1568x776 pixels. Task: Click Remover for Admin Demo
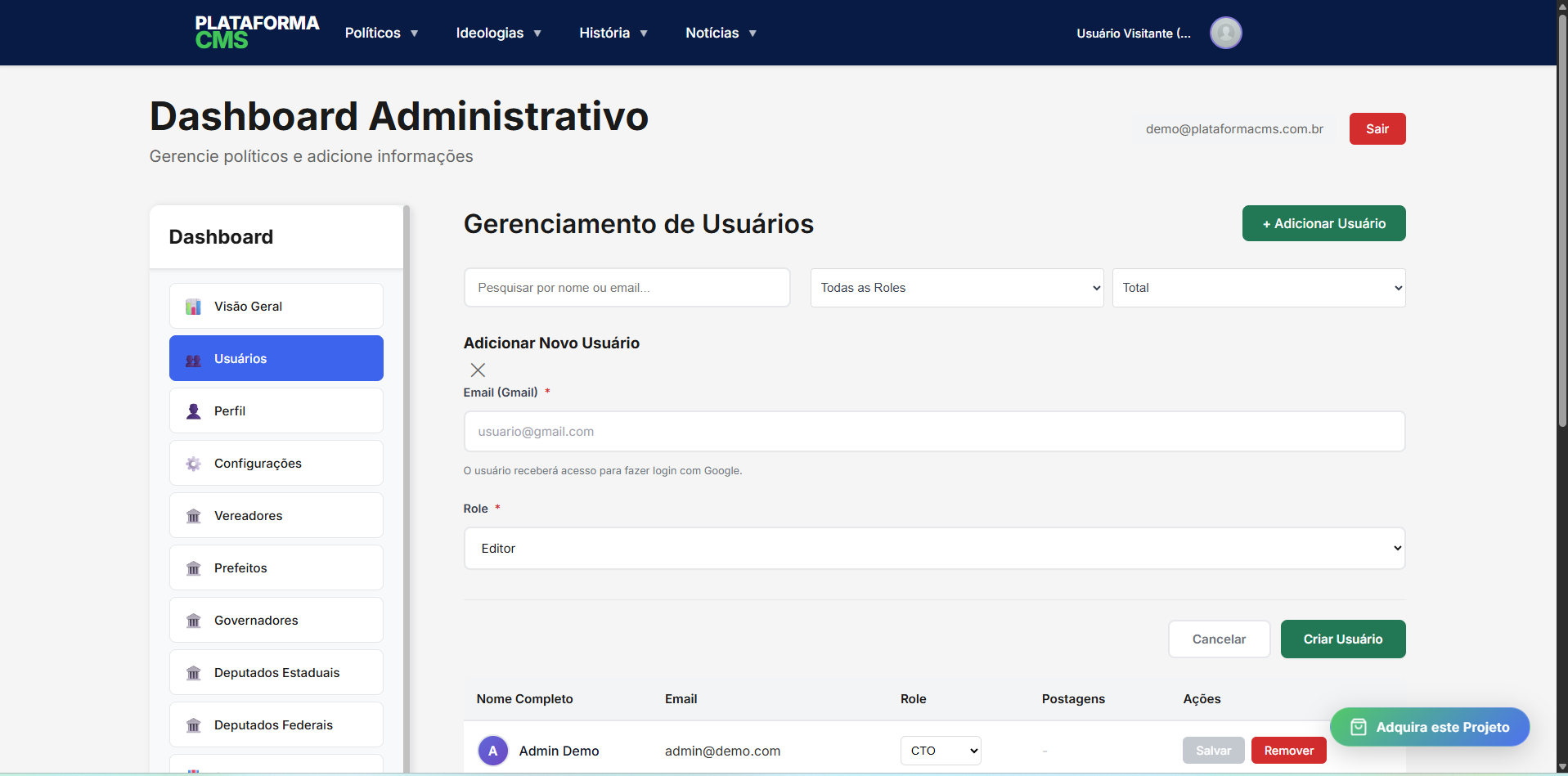(x=1289, y=751)
